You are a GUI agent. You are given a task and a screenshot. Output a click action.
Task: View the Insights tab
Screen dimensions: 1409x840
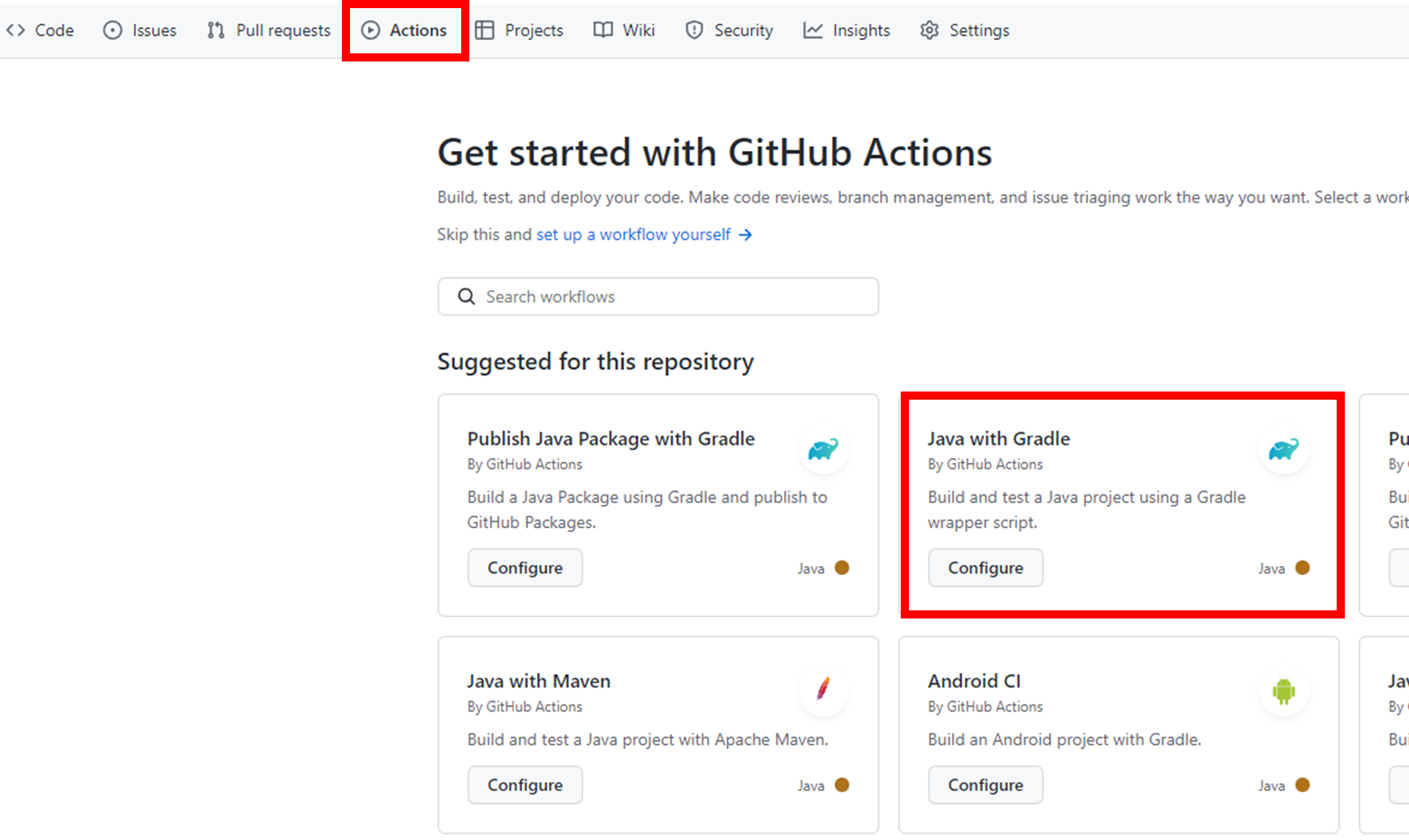click(846, 30)
